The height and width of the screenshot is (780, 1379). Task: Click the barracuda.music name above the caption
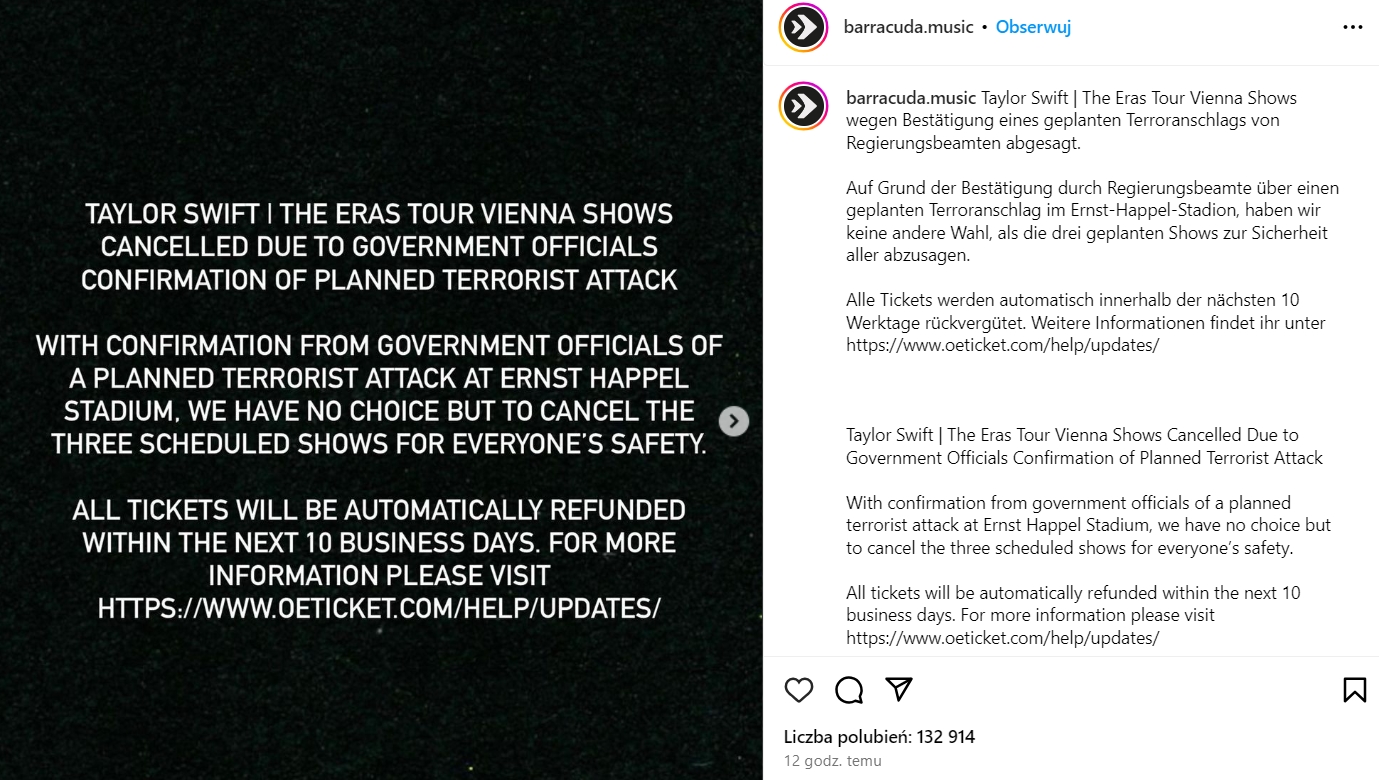[x=910, y=97]
